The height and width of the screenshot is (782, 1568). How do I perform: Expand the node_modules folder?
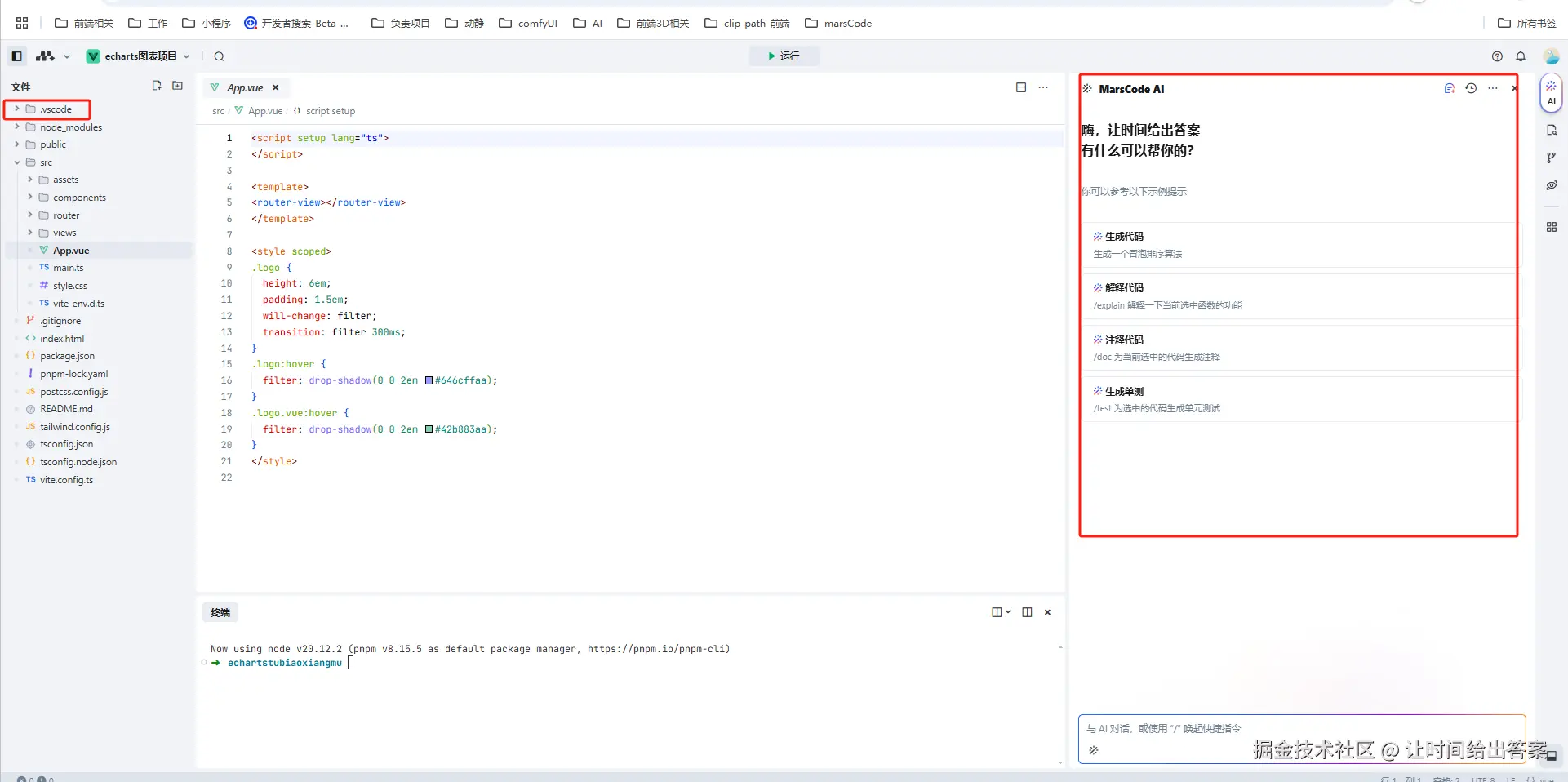point(17,127)
